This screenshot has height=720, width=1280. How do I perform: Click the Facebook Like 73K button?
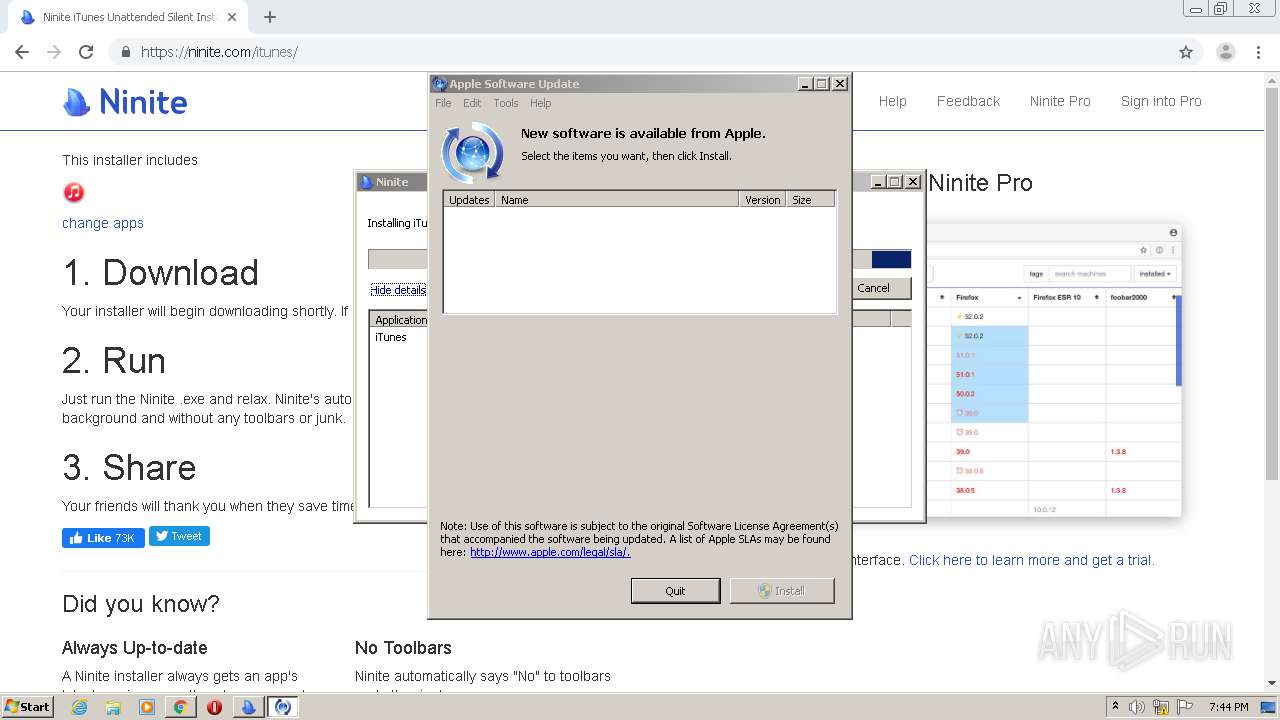103,538
